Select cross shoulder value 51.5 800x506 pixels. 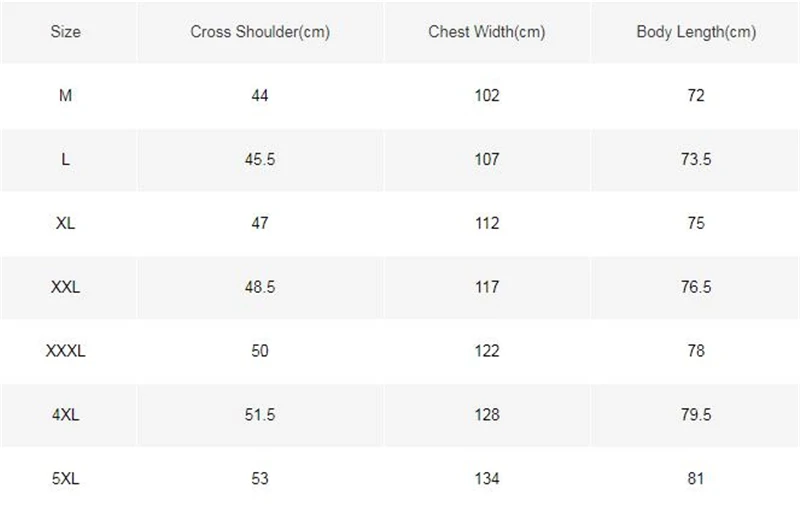click(260, 415)
